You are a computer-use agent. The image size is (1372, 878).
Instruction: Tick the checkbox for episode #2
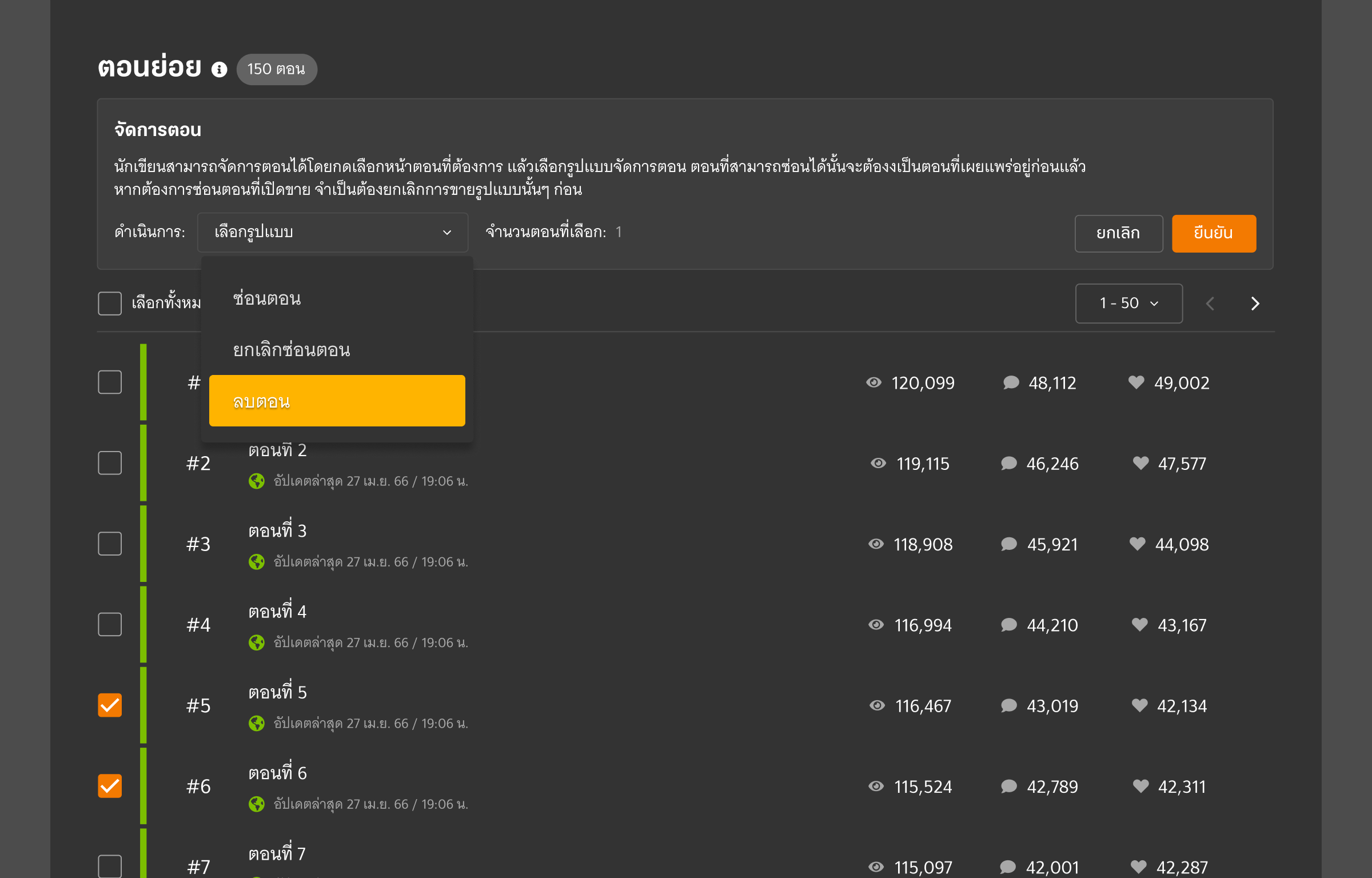pyautogui.click(x=110, y=463)
